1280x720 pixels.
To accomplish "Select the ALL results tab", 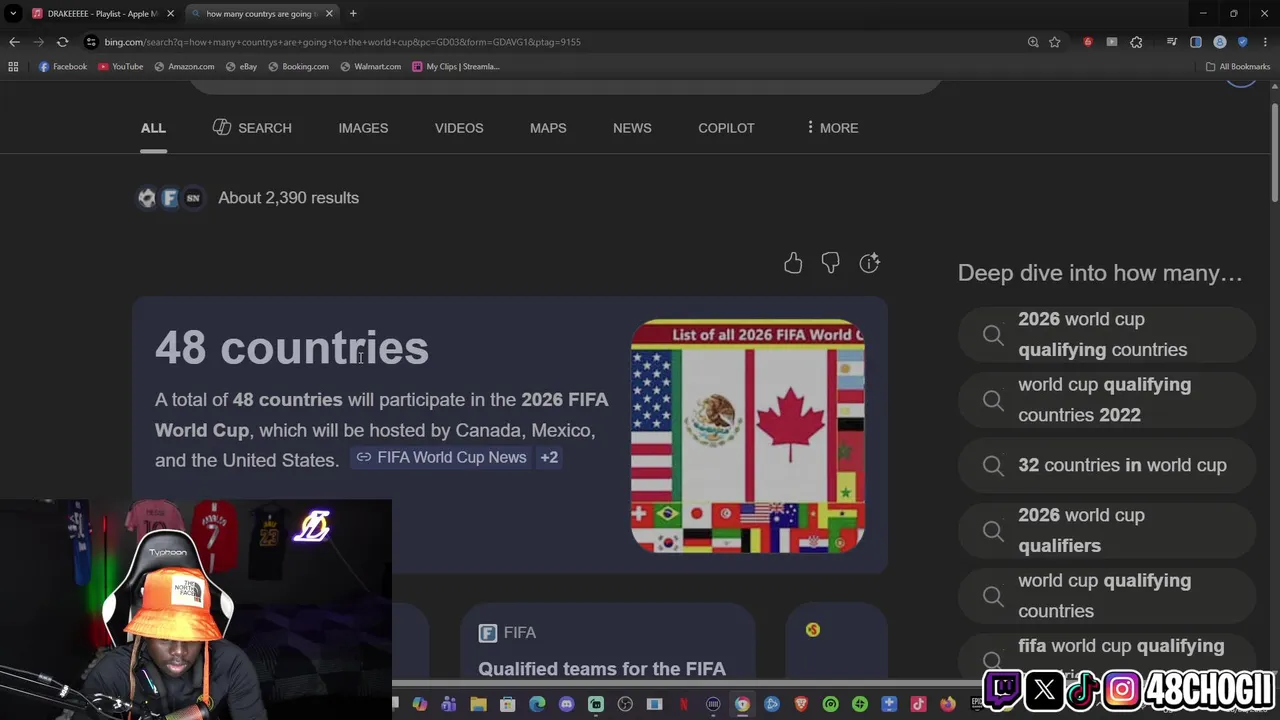I will (x=153, y=128).
